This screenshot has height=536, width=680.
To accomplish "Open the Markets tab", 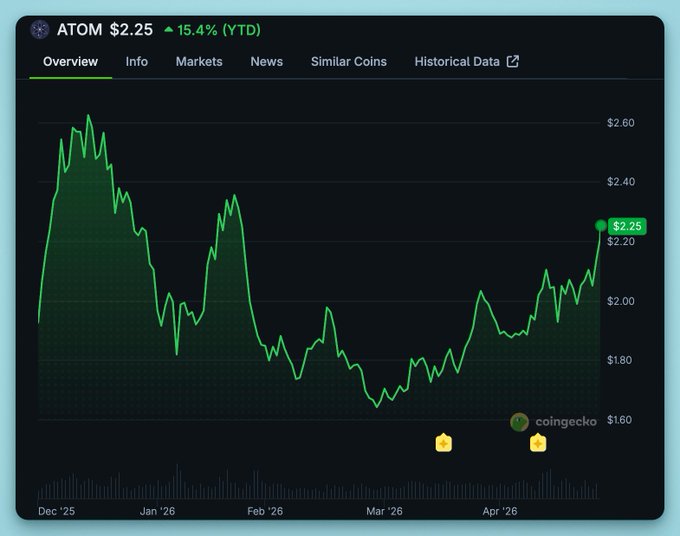I will click(x=199, y=62).
